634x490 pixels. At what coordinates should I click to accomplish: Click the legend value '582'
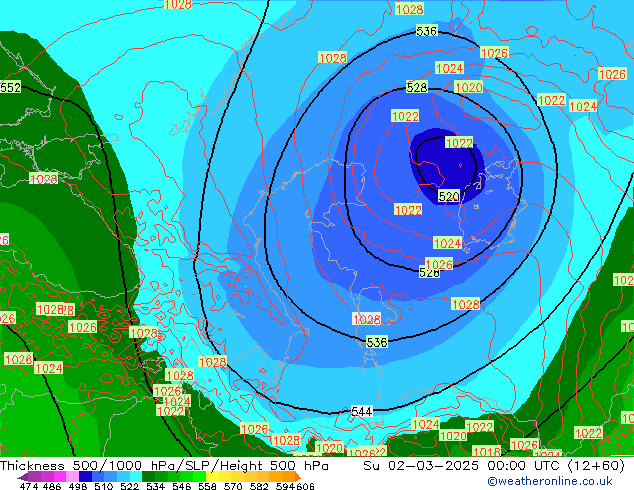[259, 486]
